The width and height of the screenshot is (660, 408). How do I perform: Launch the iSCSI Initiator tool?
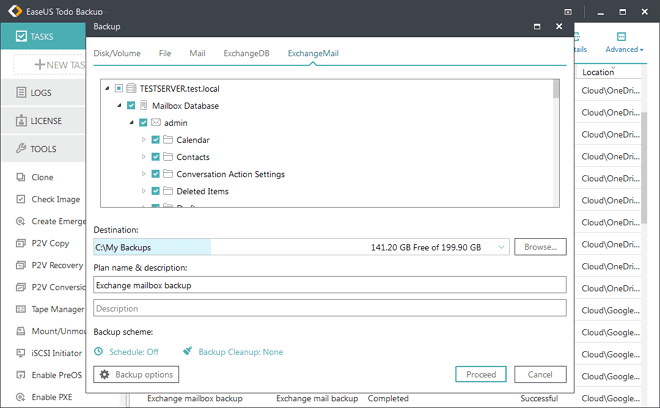coord(49,353)
